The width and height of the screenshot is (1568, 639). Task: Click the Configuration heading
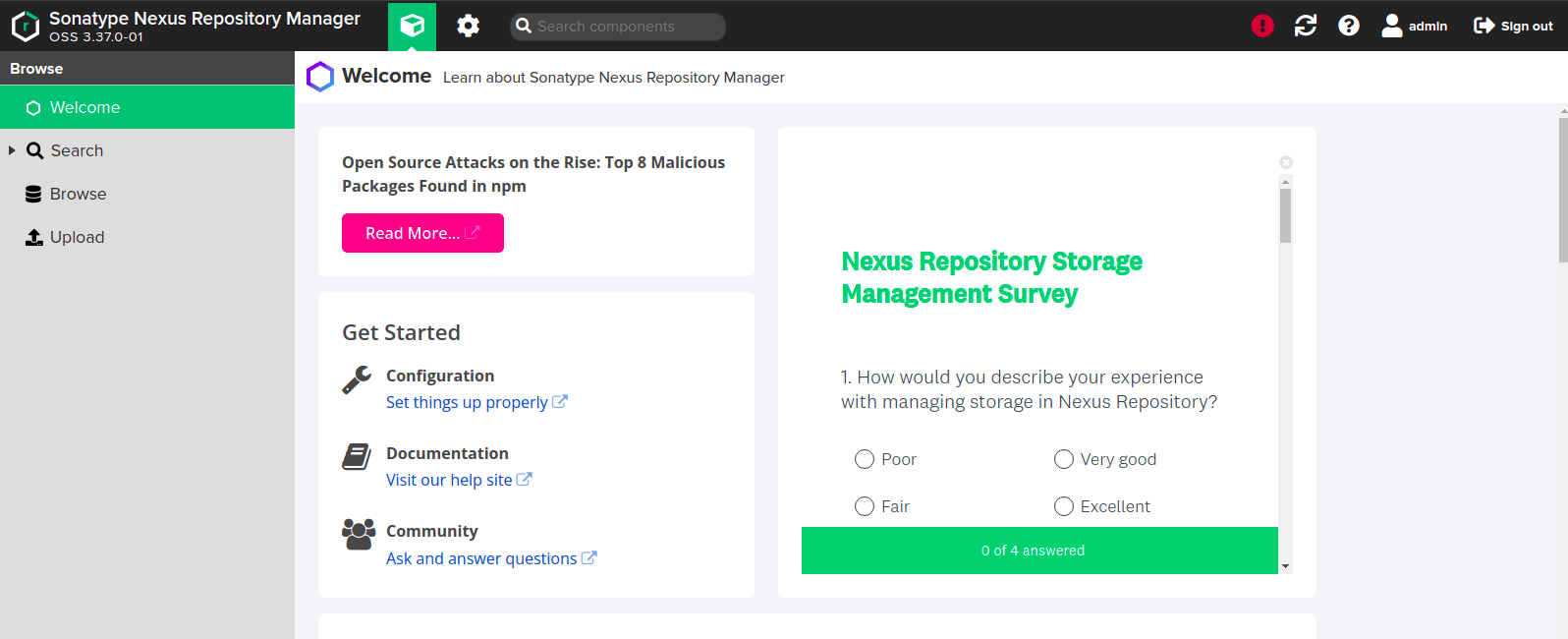[440, 376]
